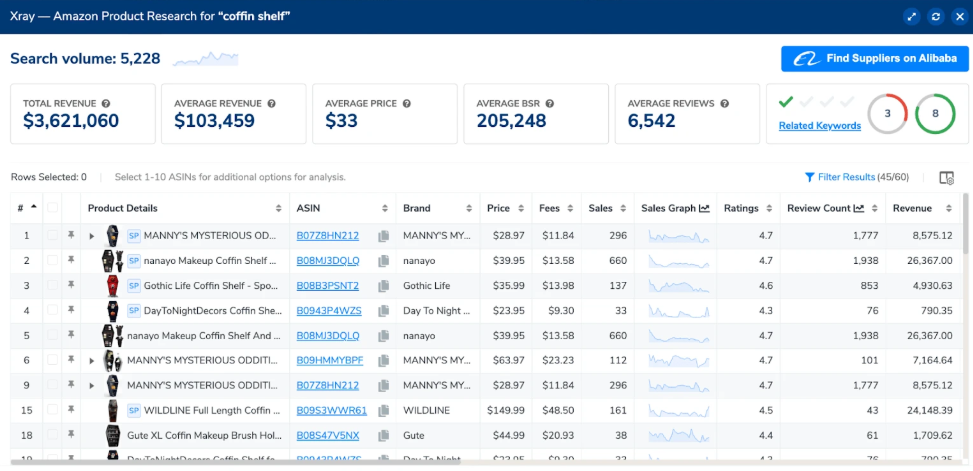Screen dimensions: 973x471
Task: Expand row 9 MANNY'S MYSTERIOUS ODDITI variations
Action: (x=92, y=385)
